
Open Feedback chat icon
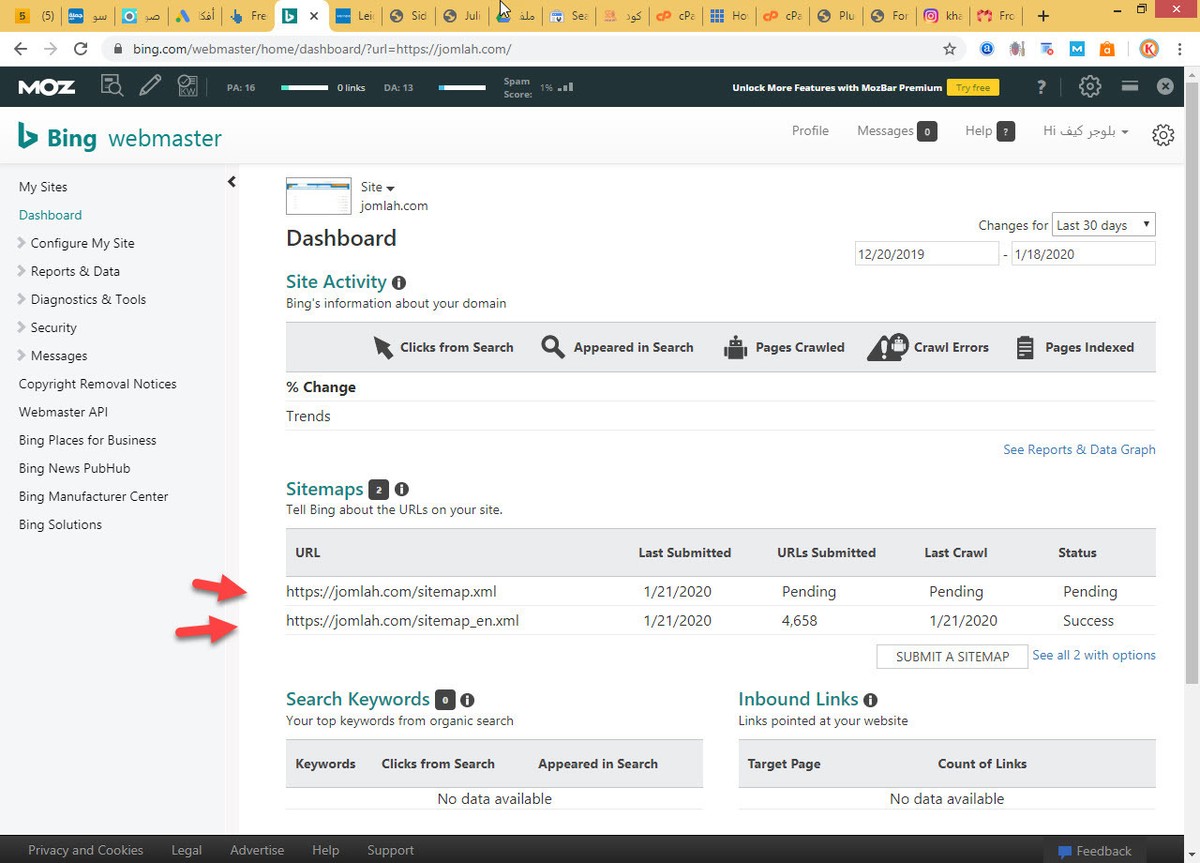pyautogui.click(x=1064, y=851)
